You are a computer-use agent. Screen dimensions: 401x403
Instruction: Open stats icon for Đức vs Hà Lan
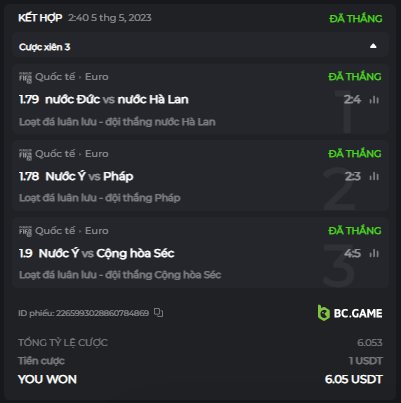[x=374, y=100]
